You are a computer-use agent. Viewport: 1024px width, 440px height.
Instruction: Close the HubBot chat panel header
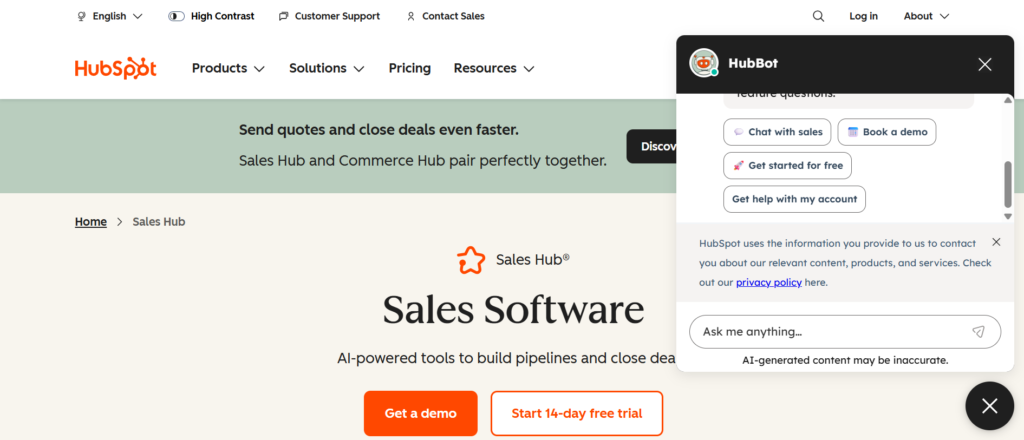tap(985, 64)
